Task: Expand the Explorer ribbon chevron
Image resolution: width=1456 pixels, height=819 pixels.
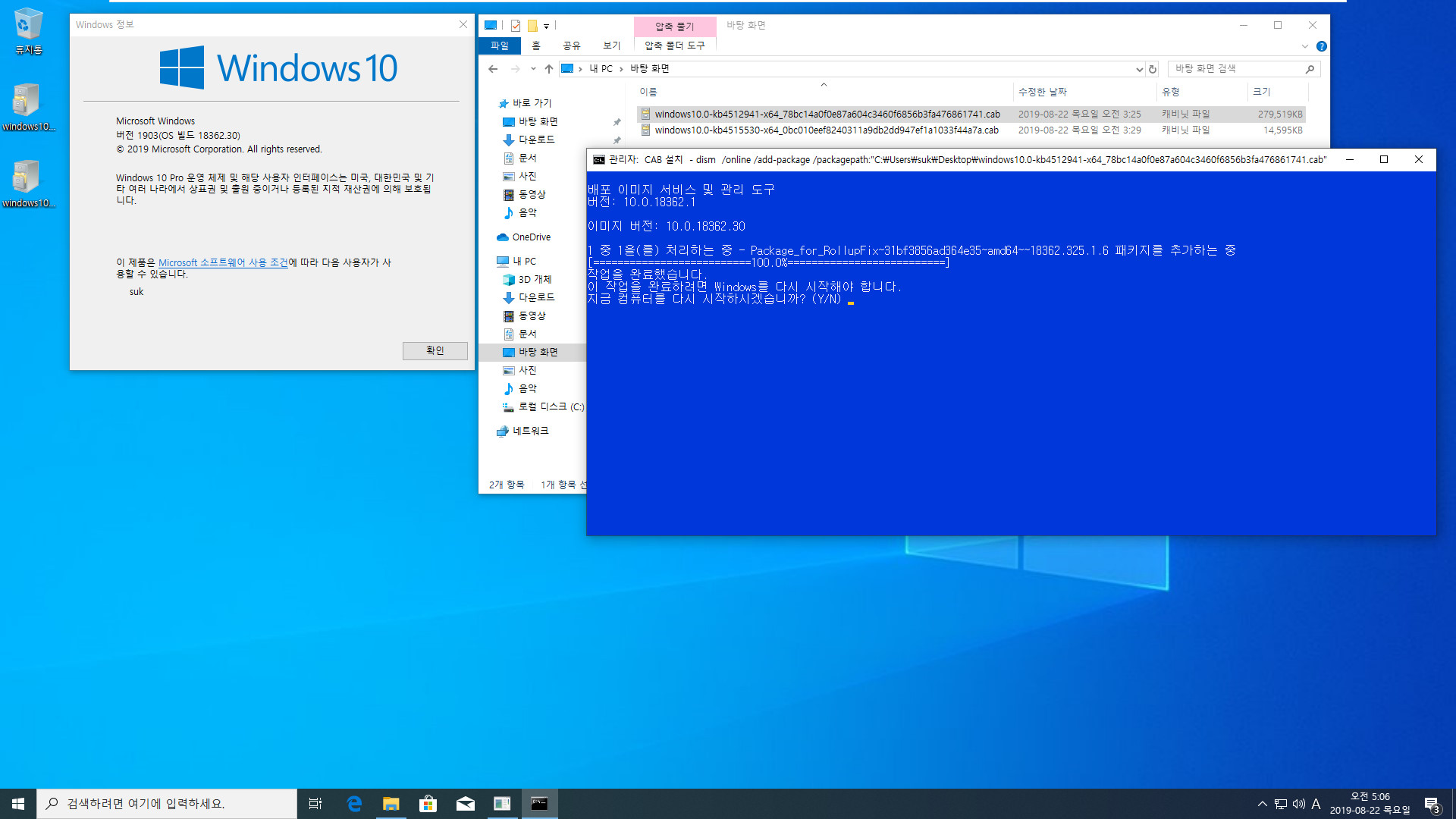Action: pyautogui.click(x=1305, y=46)
